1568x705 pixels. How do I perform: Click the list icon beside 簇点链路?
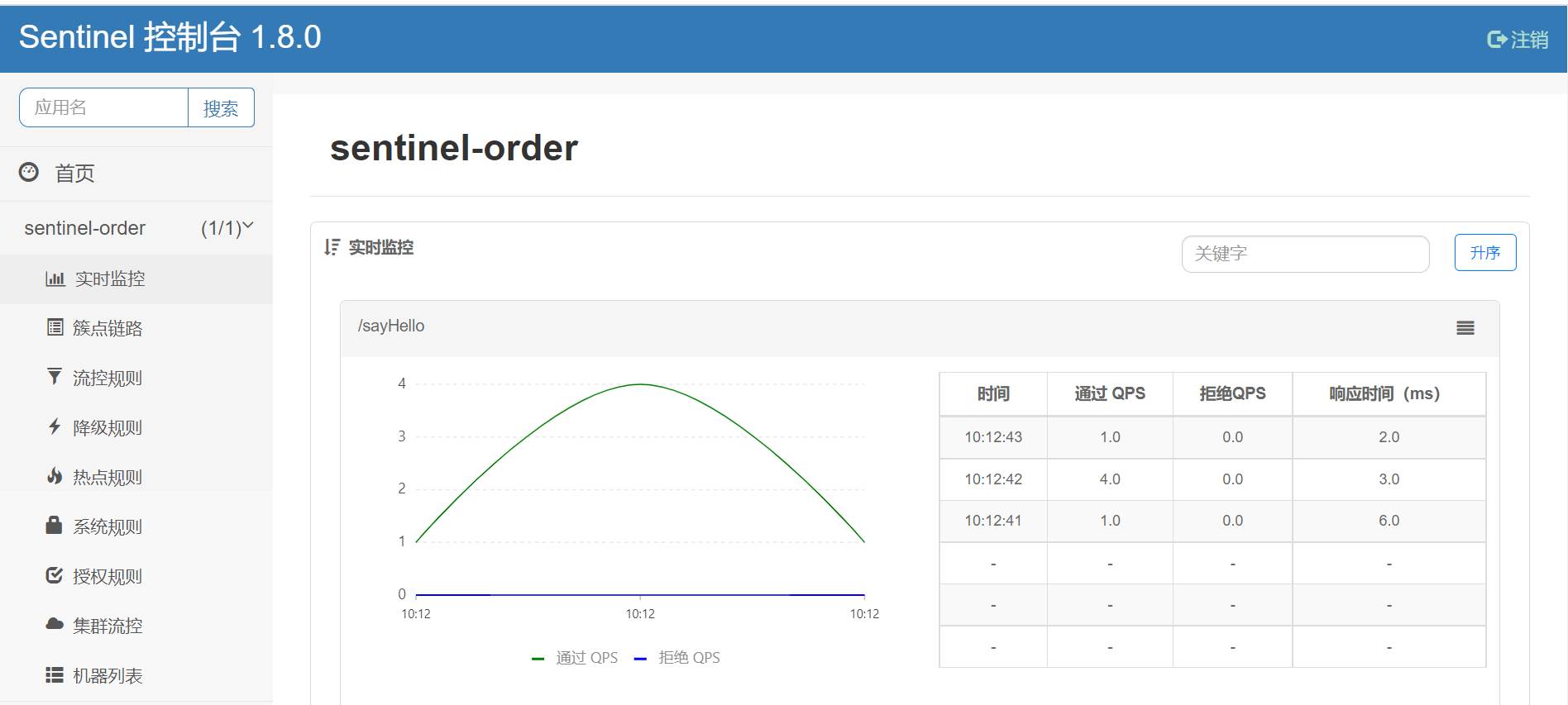55,327
